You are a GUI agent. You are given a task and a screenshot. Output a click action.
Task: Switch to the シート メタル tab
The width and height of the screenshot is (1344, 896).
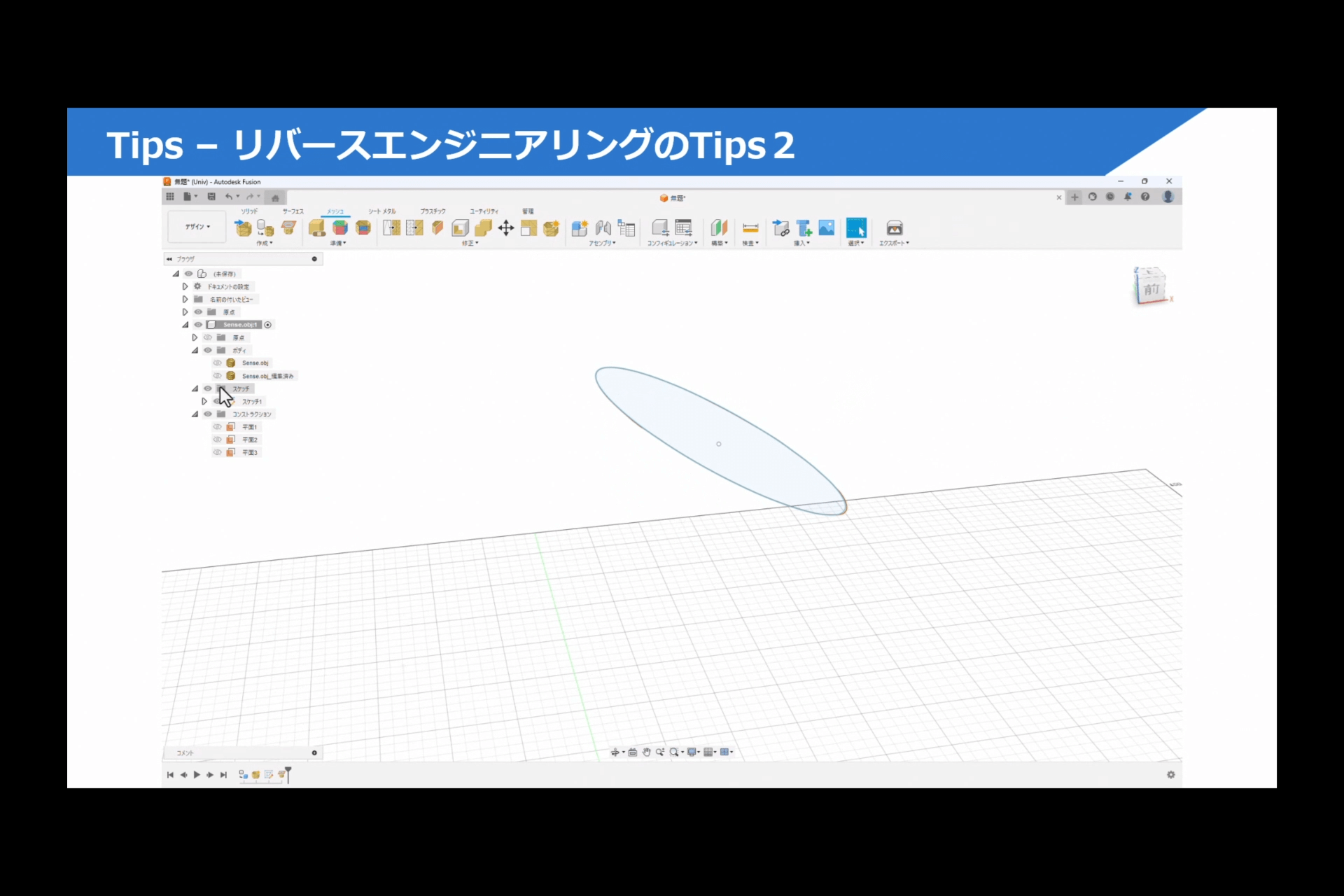pyautogui.click(x=382, y=211)
